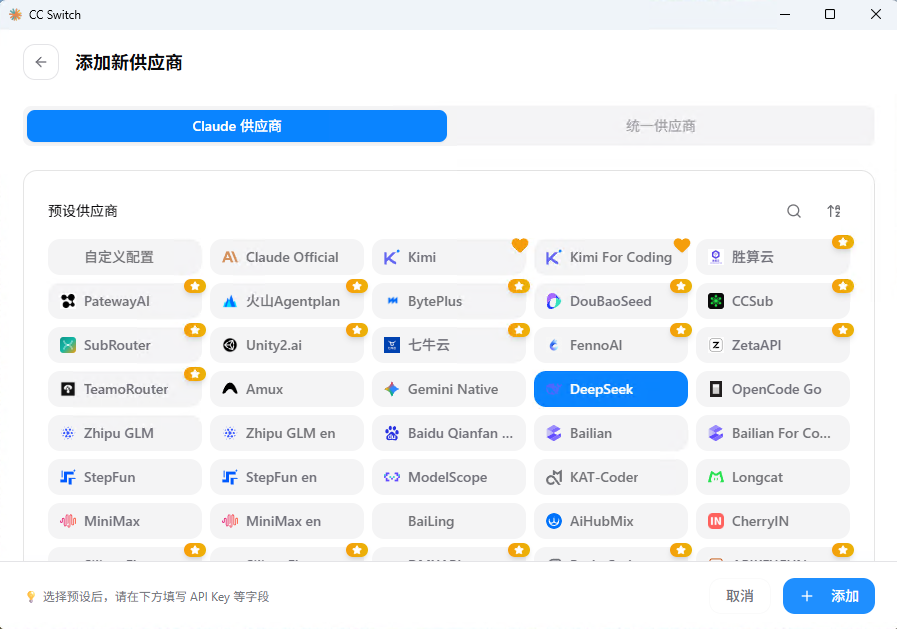Choose StepFun provider

(x=125, y=477)
